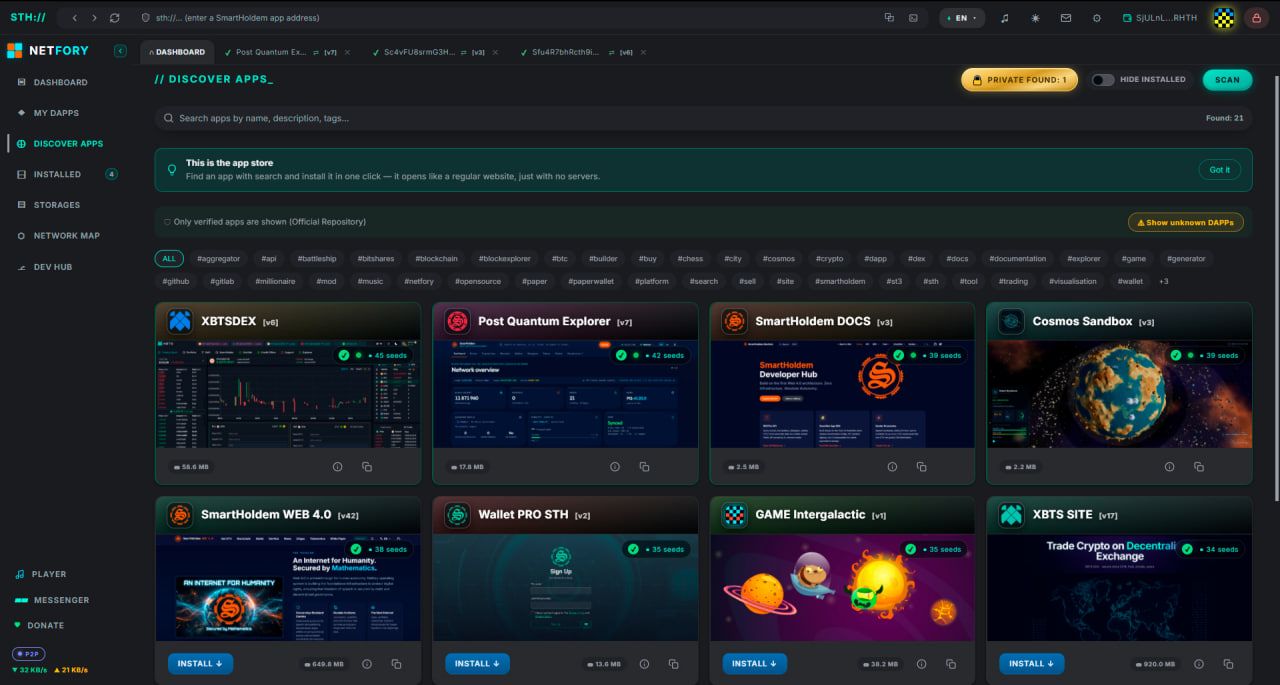Expand the +3 more tags

(x=1163, y=281)
